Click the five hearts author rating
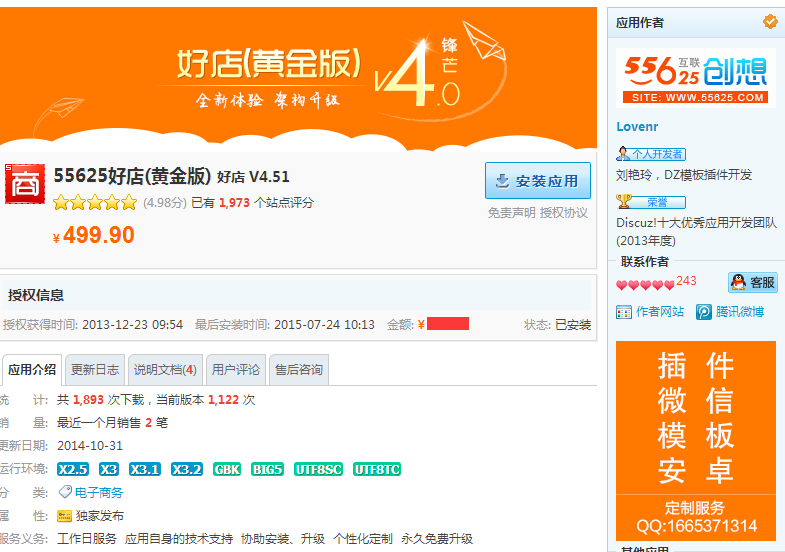Screen dimensions: 785x552 pos(645,285)
